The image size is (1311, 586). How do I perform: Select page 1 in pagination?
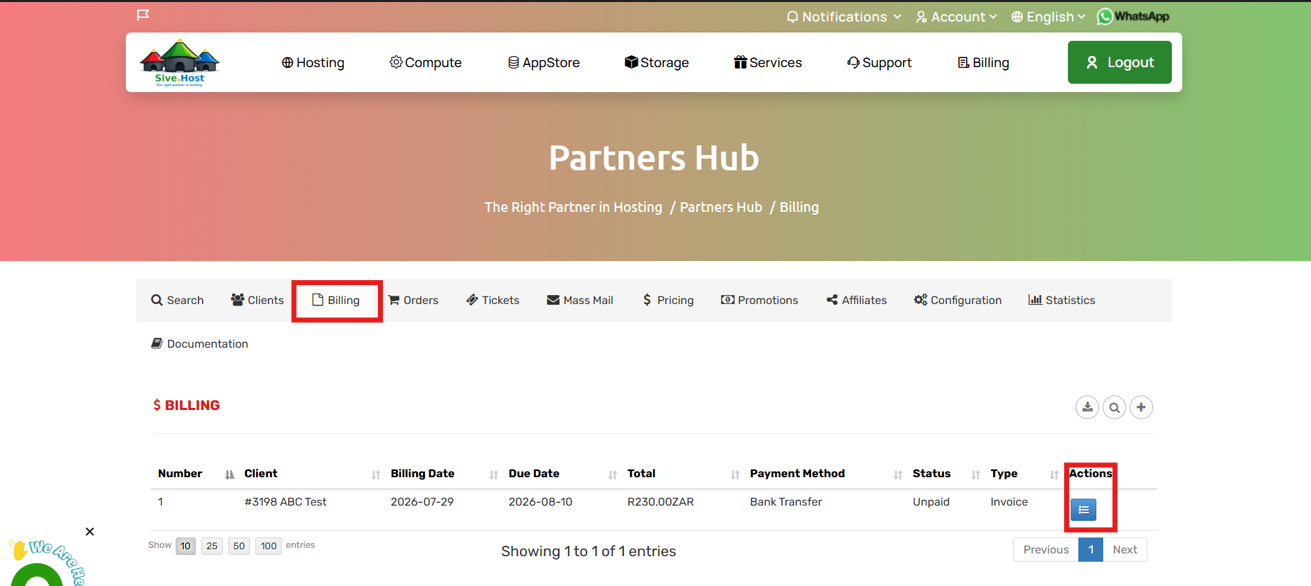click(1091, 550)
